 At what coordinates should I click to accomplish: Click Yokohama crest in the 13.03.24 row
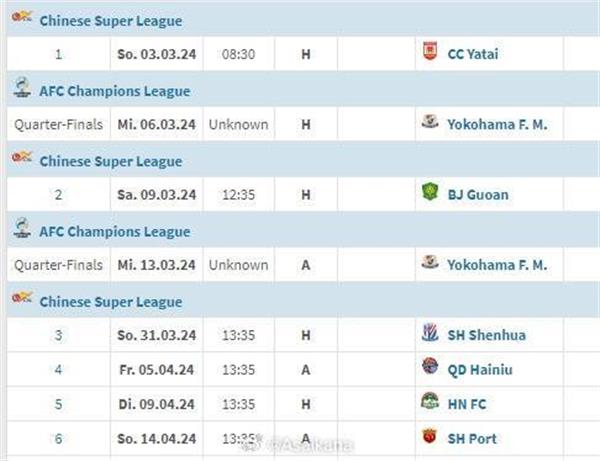click(x=430, y=265)
